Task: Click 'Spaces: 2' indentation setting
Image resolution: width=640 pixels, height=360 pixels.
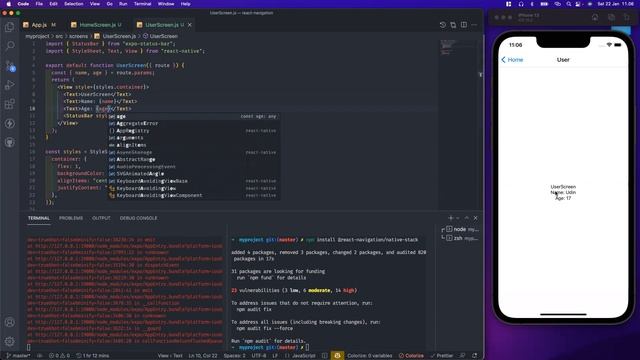Action: [234, 356]
